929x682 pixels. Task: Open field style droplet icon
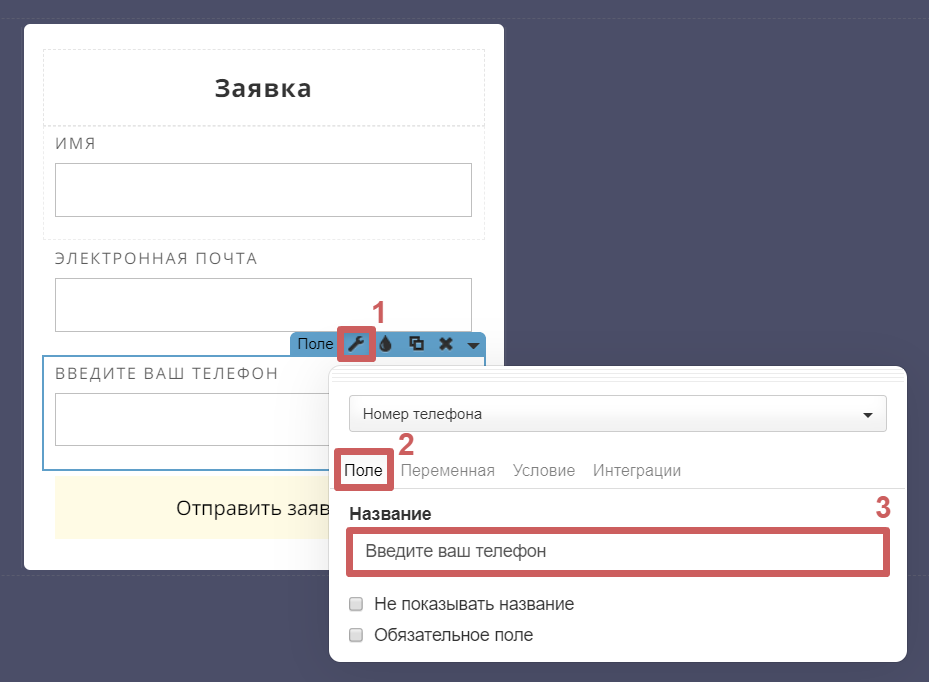[x=386, y=344]
